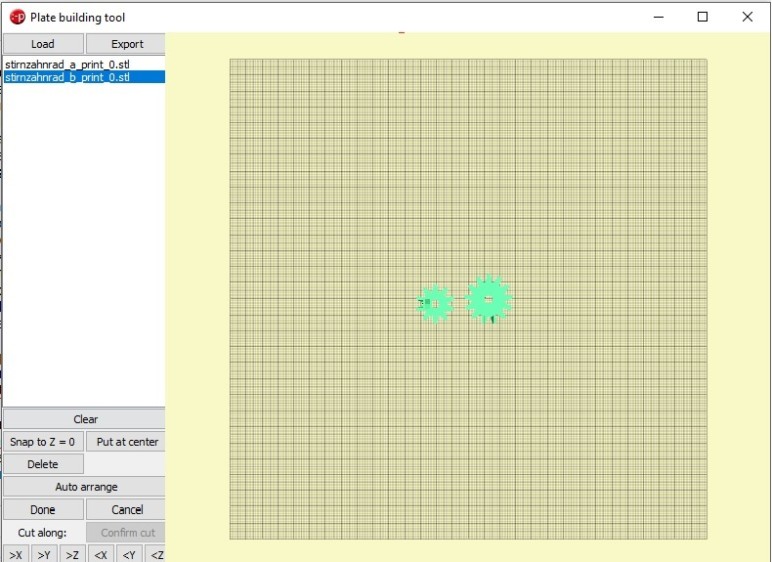
Task: Cut along the >Y axis
Action: click(43, 554)
